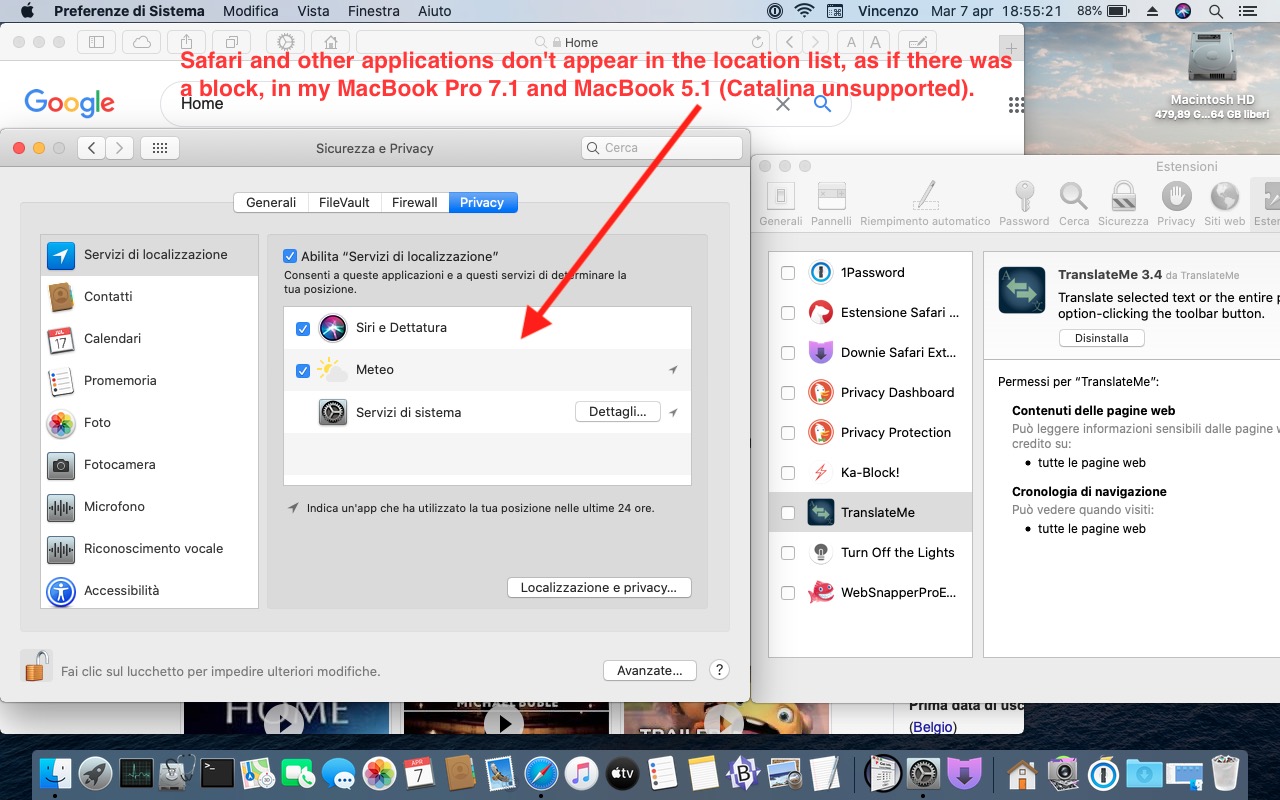Click the Safari share button

coord(186,42)
